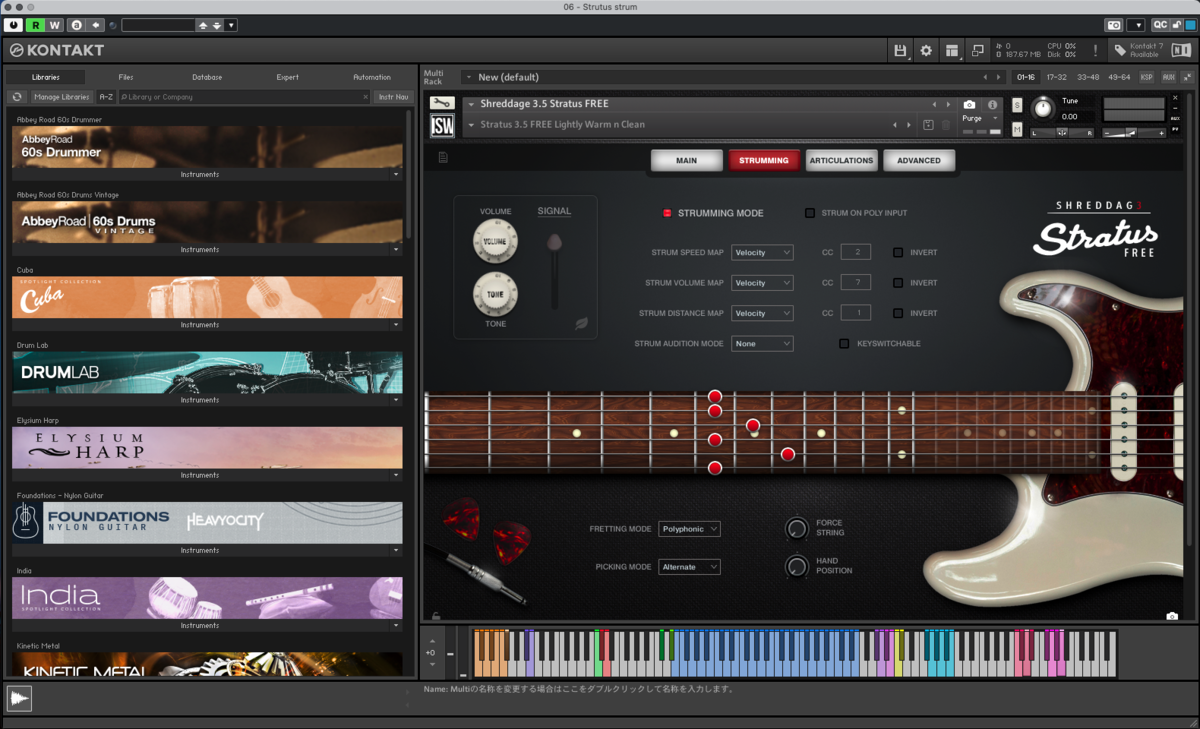Select the 17-32 channel page button

click(x=1056, y=77)
